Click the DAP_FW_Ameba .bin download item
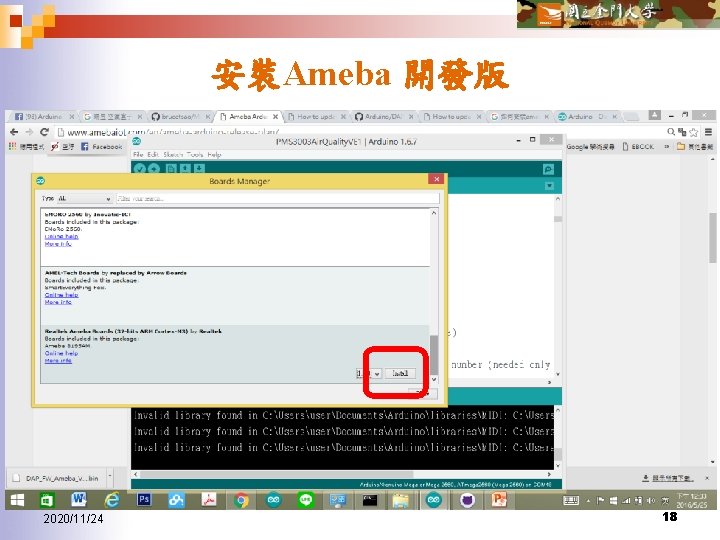Image resolution: width=720 pixels, height=540 pixels. pyautogui.click(x=56, y=478)
